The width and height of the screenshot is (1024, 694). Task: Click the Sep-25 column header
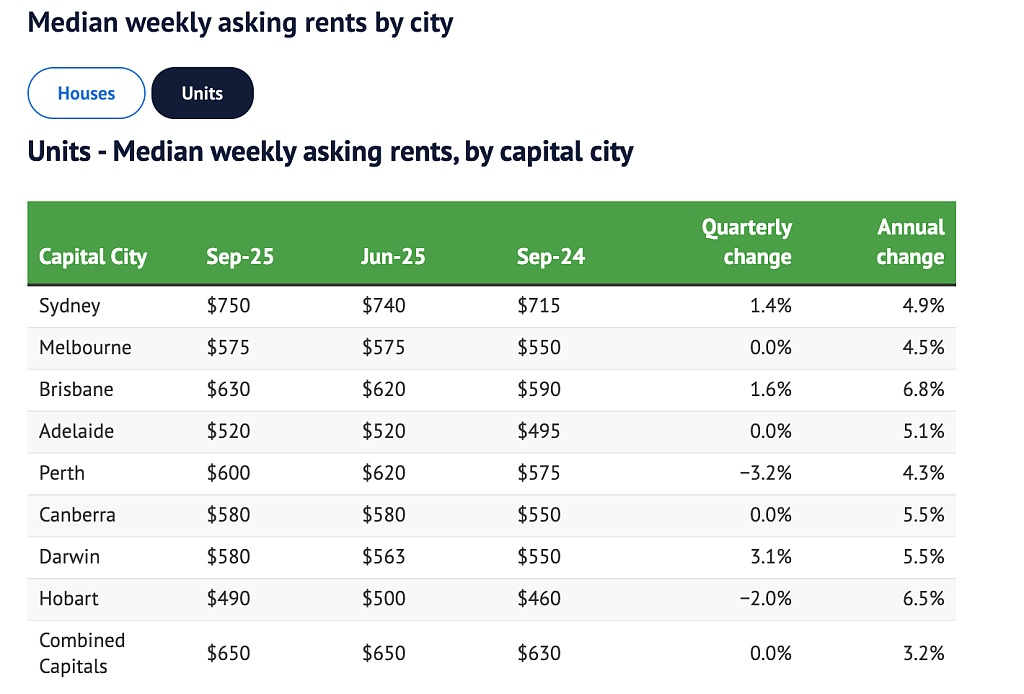[x=240, y=257]
